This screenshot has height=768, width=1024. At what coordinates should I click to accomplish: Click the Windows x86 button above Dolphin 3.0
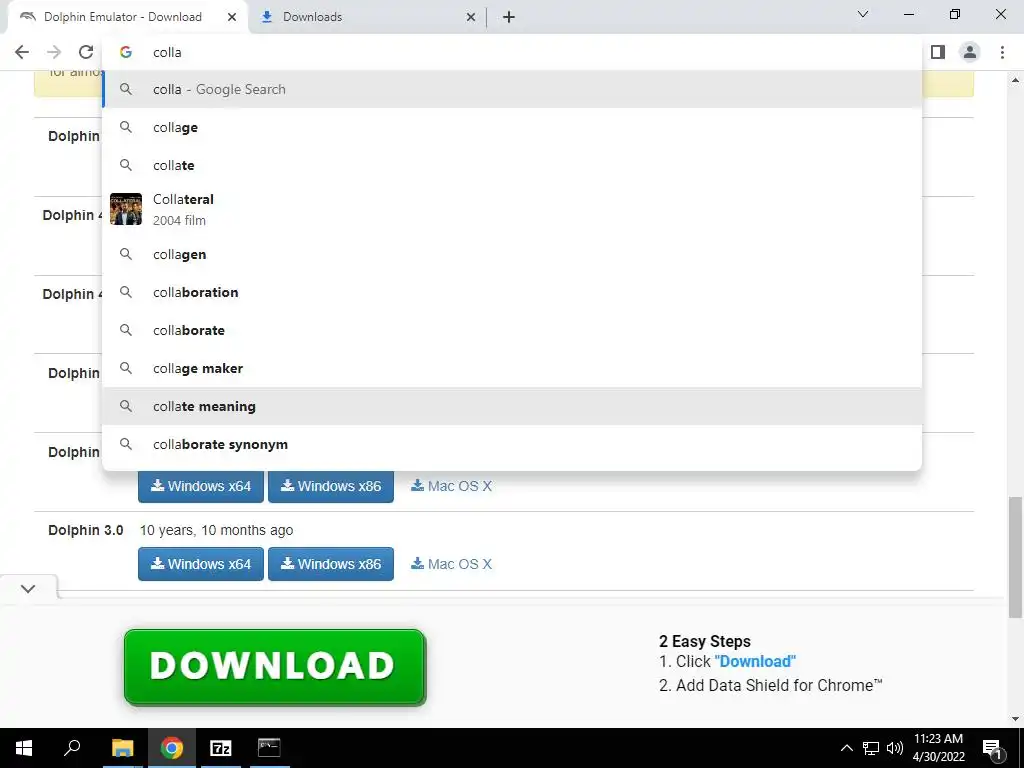point(330,487)
